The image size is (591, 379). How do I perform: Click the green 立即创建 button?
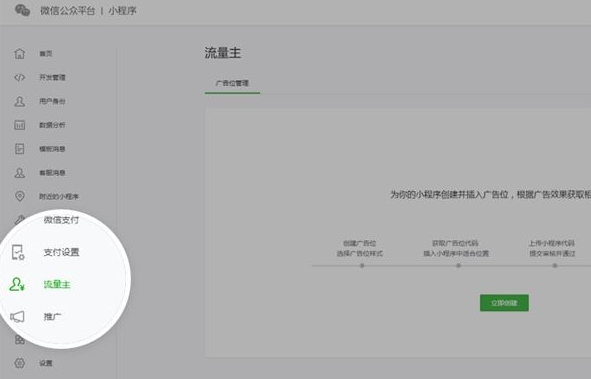(504, 303)
